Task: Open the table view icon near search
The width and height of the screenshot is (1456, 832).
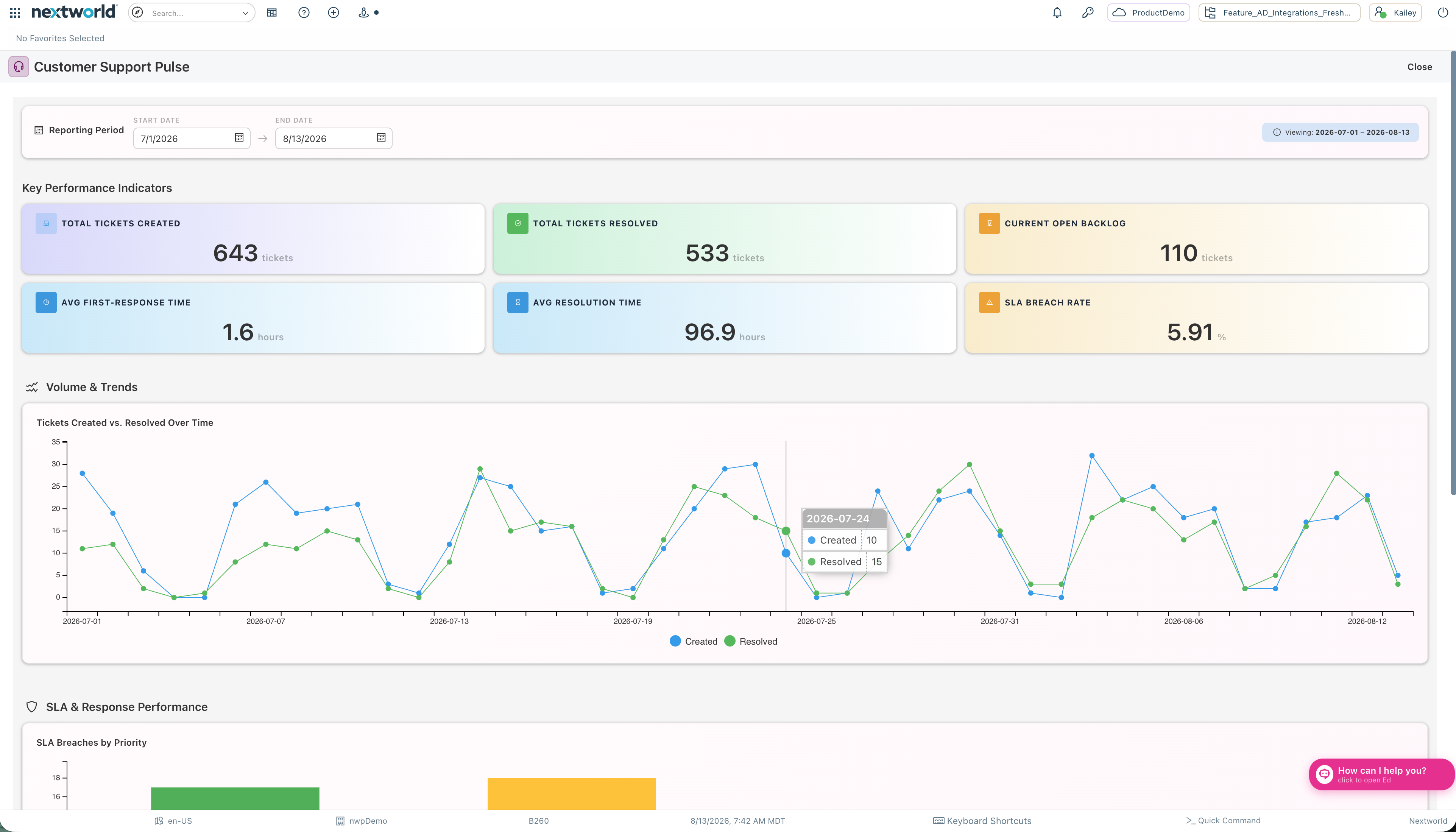Action: point(272,12)
